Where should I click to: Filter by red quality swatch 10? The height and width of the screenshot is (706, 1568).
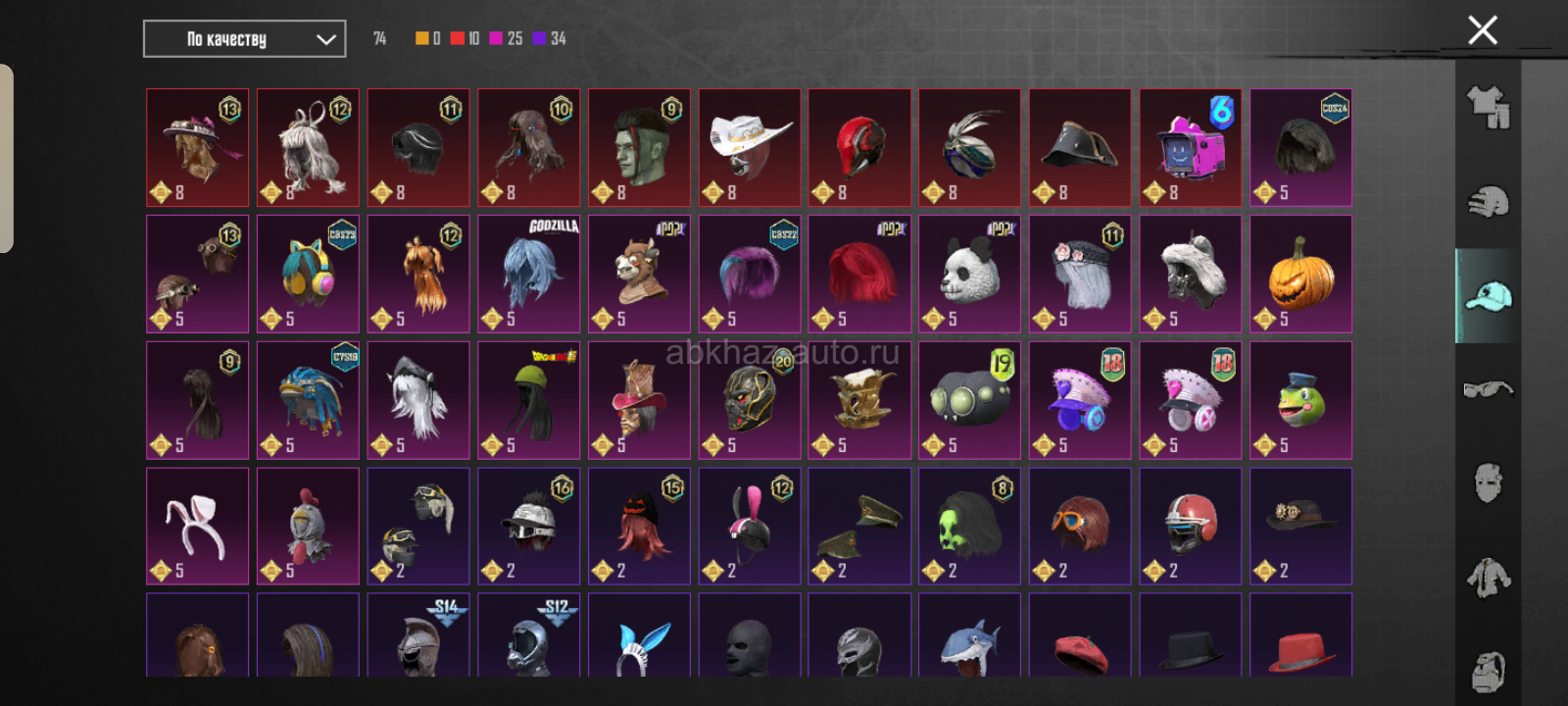(x=465, y=38)
